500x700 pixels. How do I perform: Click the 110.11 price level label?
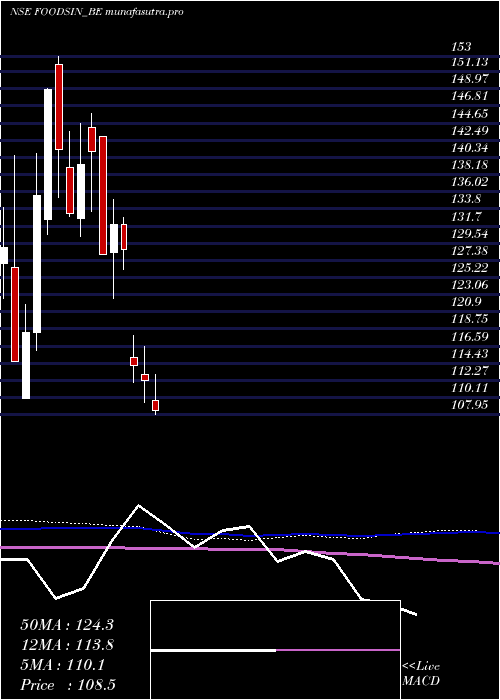pyautogui.click(x=470, y=388)
